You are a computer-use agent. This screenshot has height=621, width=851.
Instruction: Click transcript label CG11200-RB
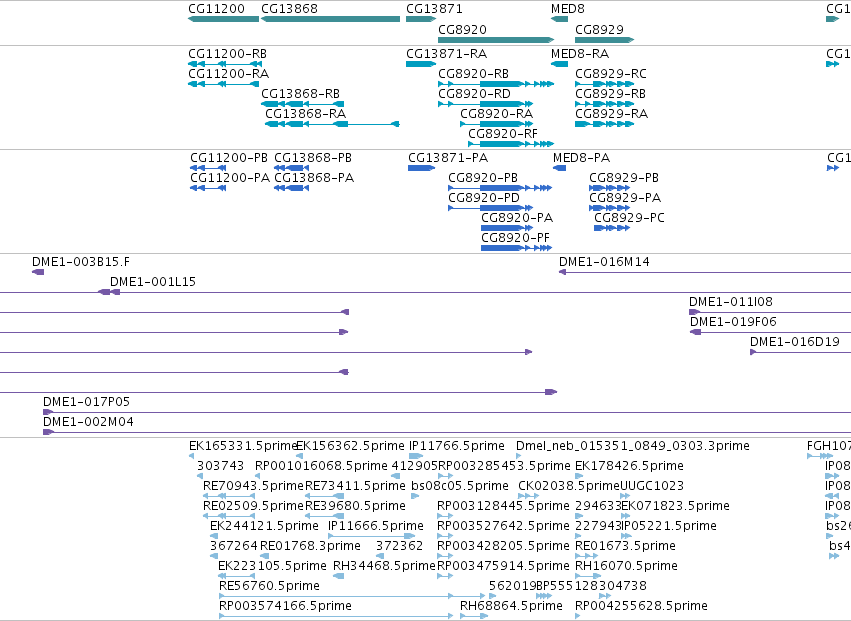click(x=227, y=54)
